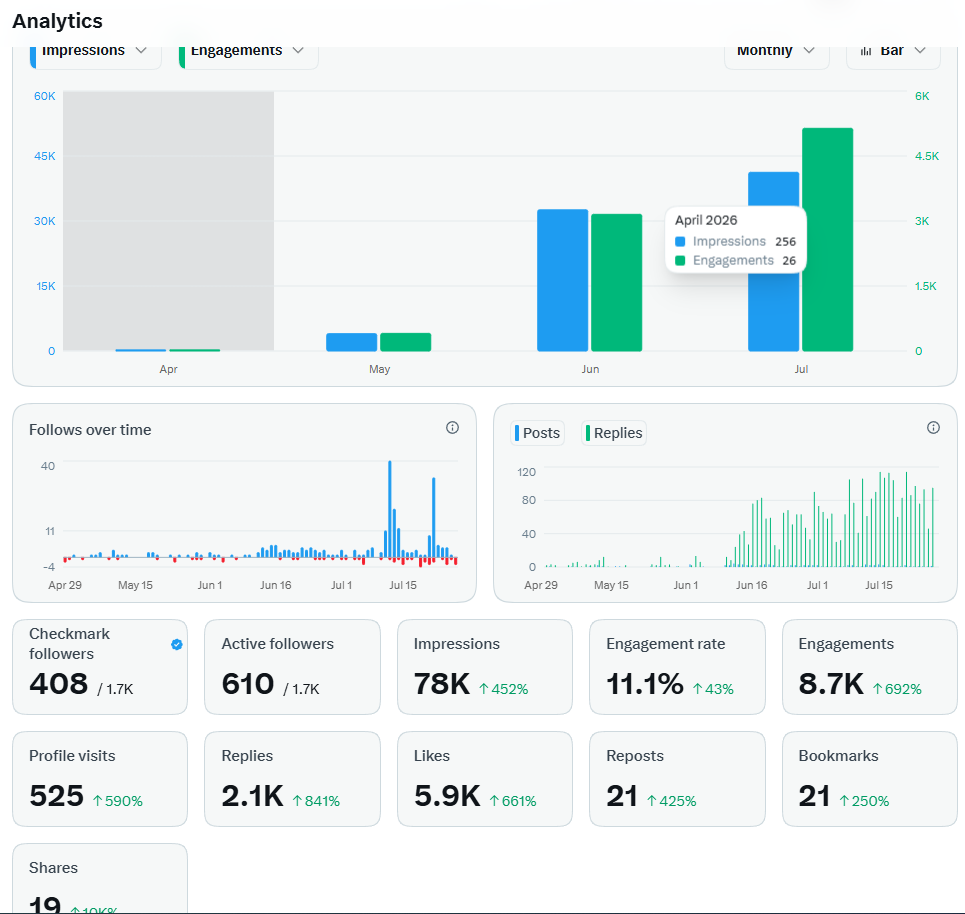Click the 'Follows over time' title
Viewport: 965px width, 914px height.
(90, 430)
